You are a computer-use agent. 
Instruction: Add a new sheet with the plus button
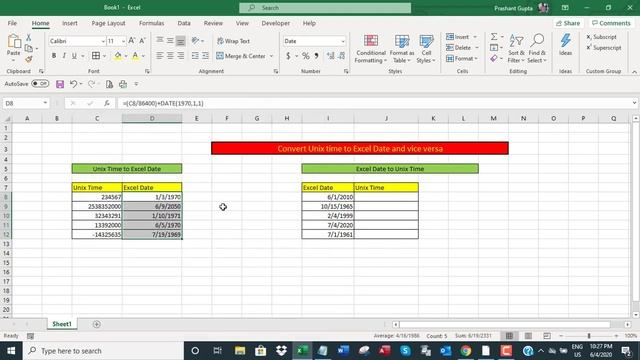click(x=97, y=324)
